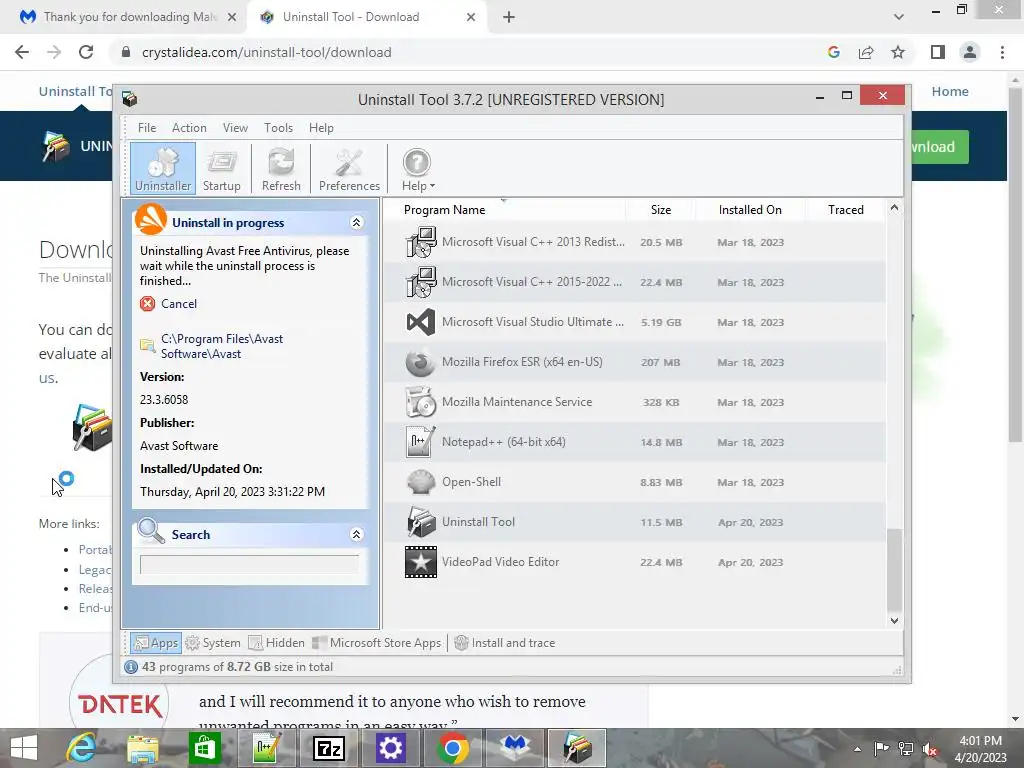This screenshot has width=1024, height=768.
Task: Click program list scrollbar up arrow
Action: 894,208
